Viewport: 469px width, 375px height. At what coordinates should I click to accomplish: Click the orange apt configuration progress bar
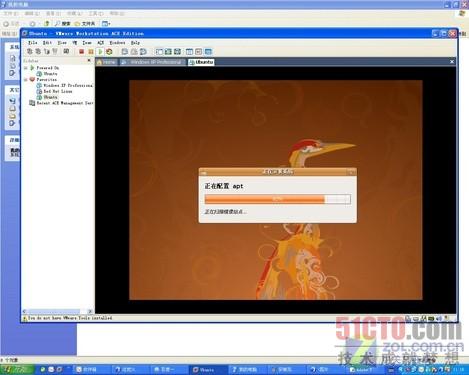pos(277,199)
